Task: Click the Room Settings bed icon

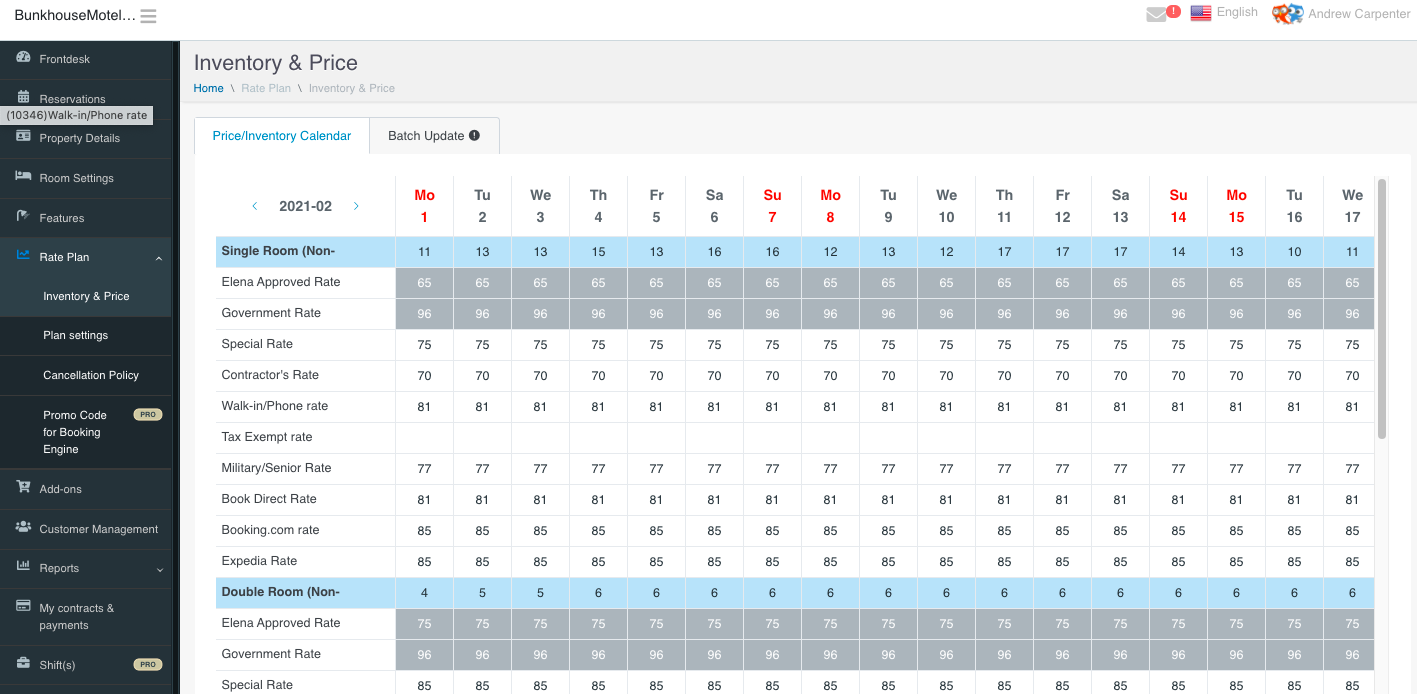Action: click(23, 177)
